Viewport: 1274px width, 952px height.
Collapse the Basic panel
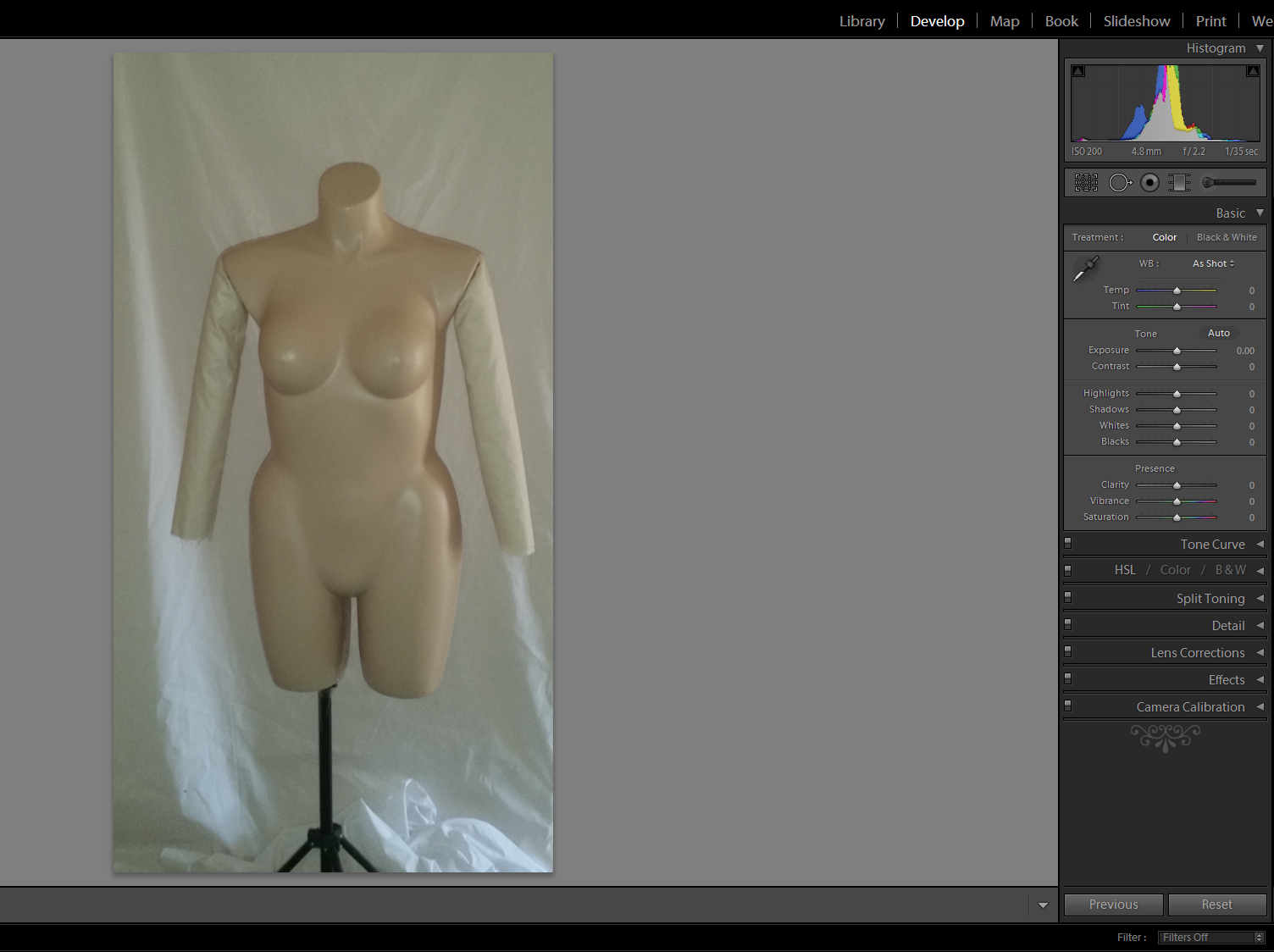coord(1260,213)
